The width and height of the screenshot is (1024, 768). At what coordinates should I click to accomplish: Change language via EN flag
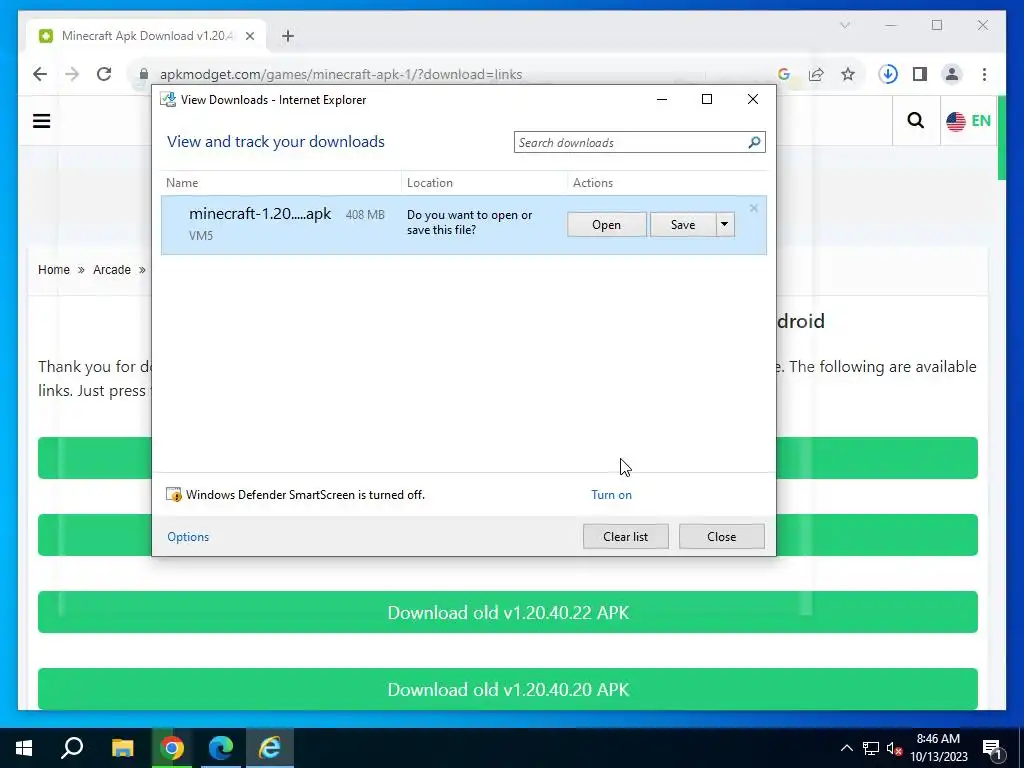968,121
